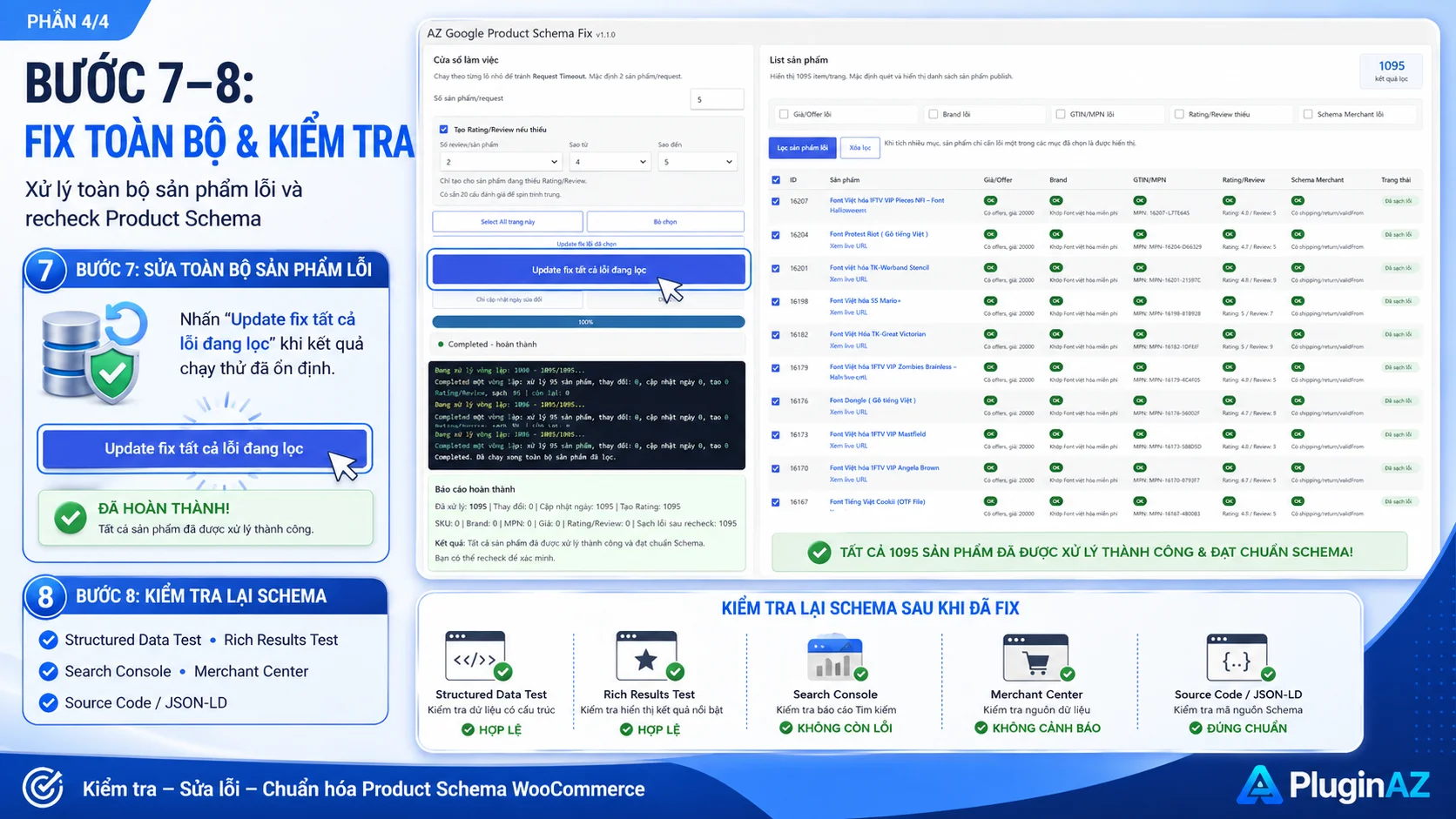This screenshot has width=1456, height=819.
Task: Open the Sao đến dropdown
Action: pyautogui.click(x=697, y=162)
